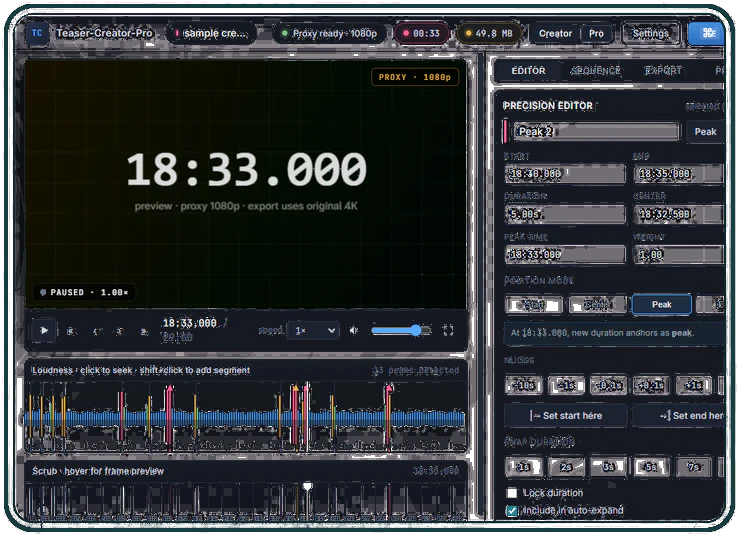
Task: Switch to the EDITOR tab
Action: (x=528, y=71)
